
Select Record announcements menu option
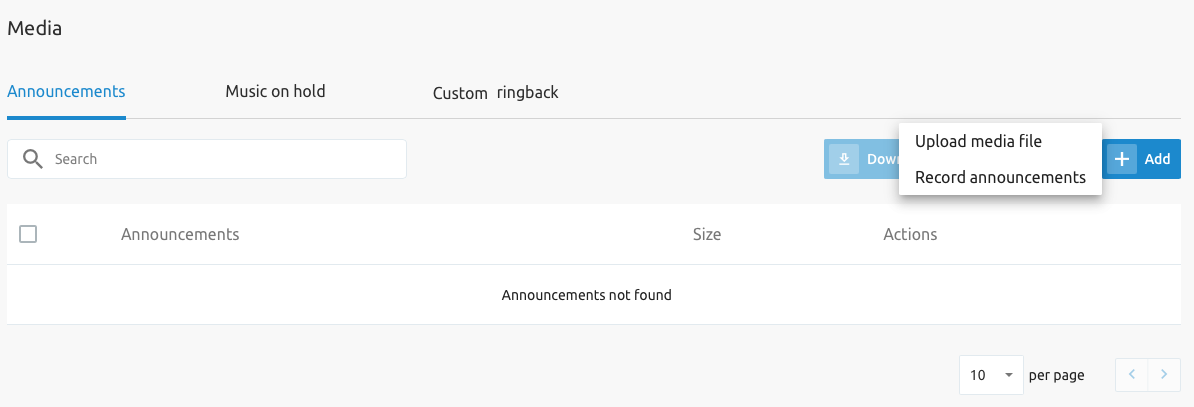[x=1000, y=178]
